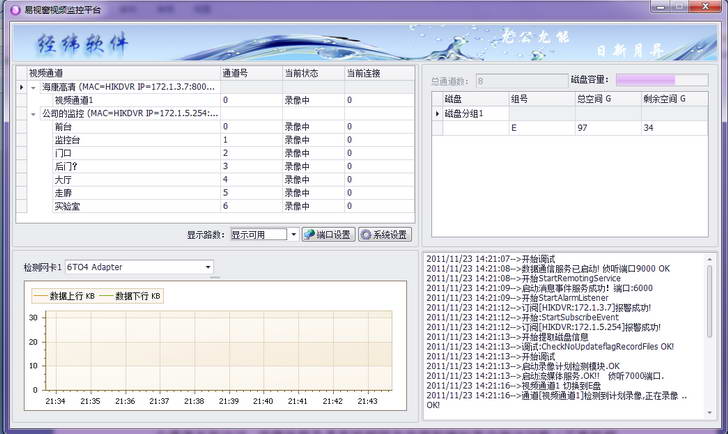Click the 磁盘容量 progress bar

[x=662, y=80]
